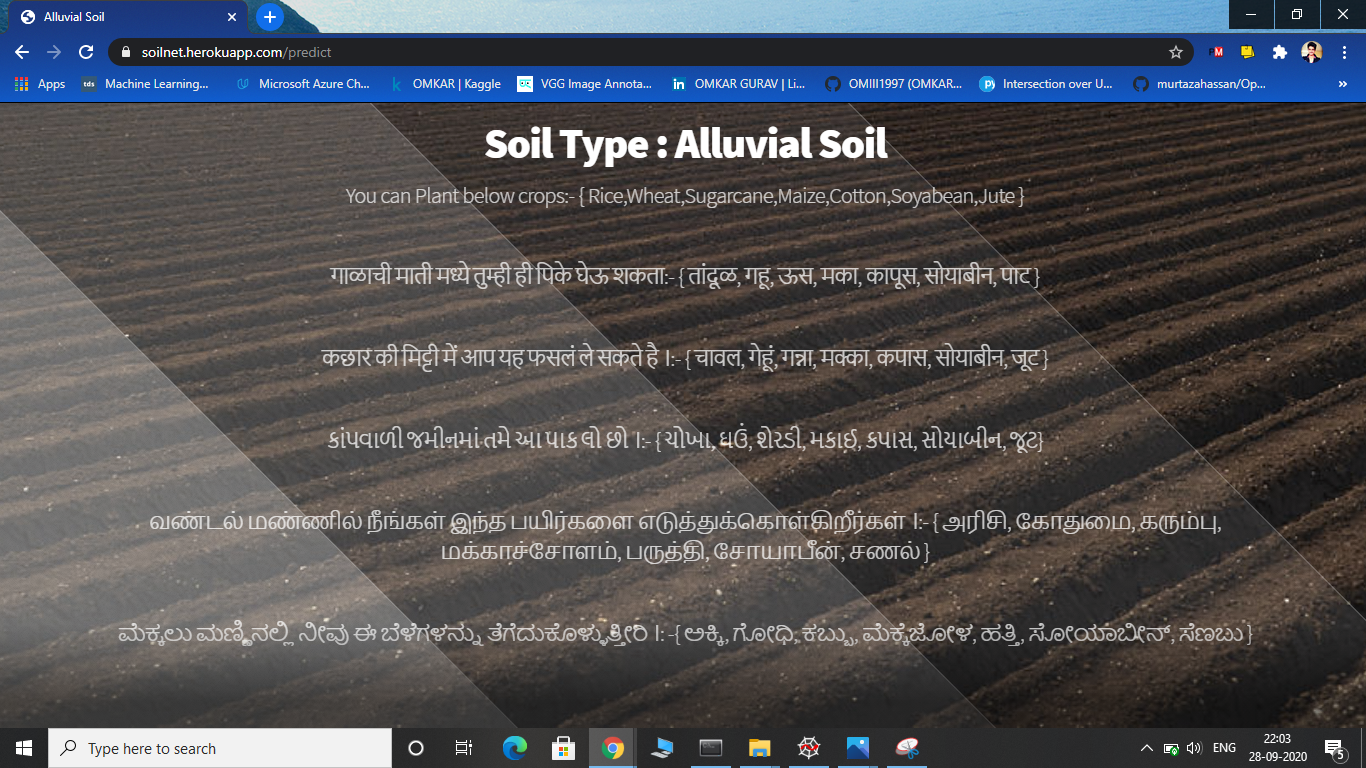Viewport: 1366px width, 768px height.
Task: Open Cortana from the taskbar
Action: pyautogui.click(x=416, y=748)
